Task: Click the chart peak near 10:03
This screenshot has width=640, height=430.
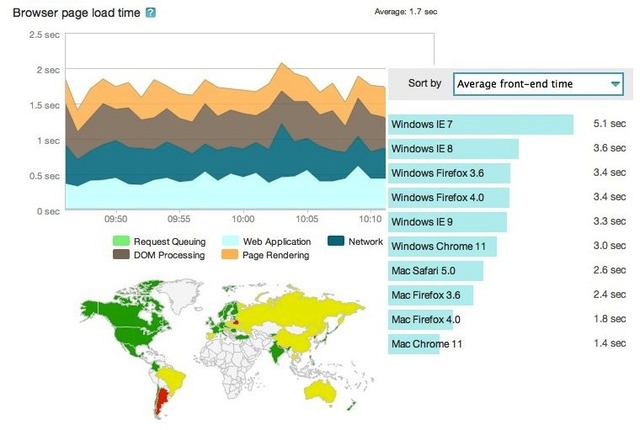Action: point(281,63)
